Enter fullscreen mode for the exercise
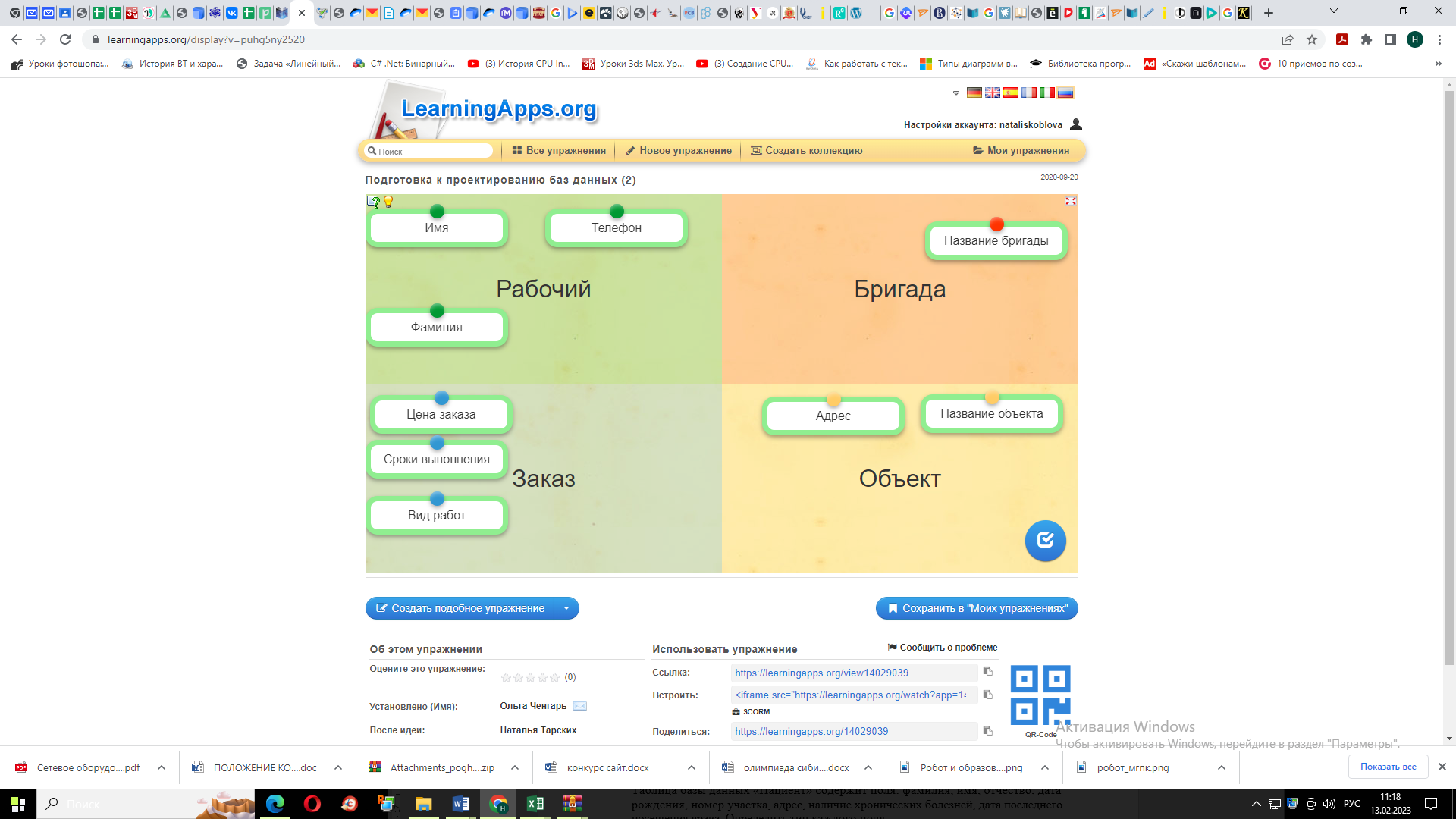Viewport: 1456px width, 819px height. click(1070, 201)
